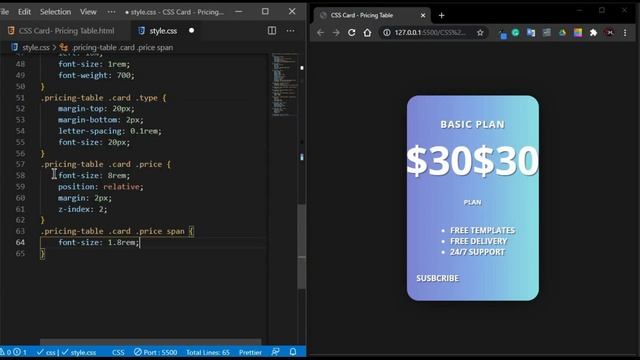The image size is (640, 360).
Task: Open the View menu
Action: 88,12
